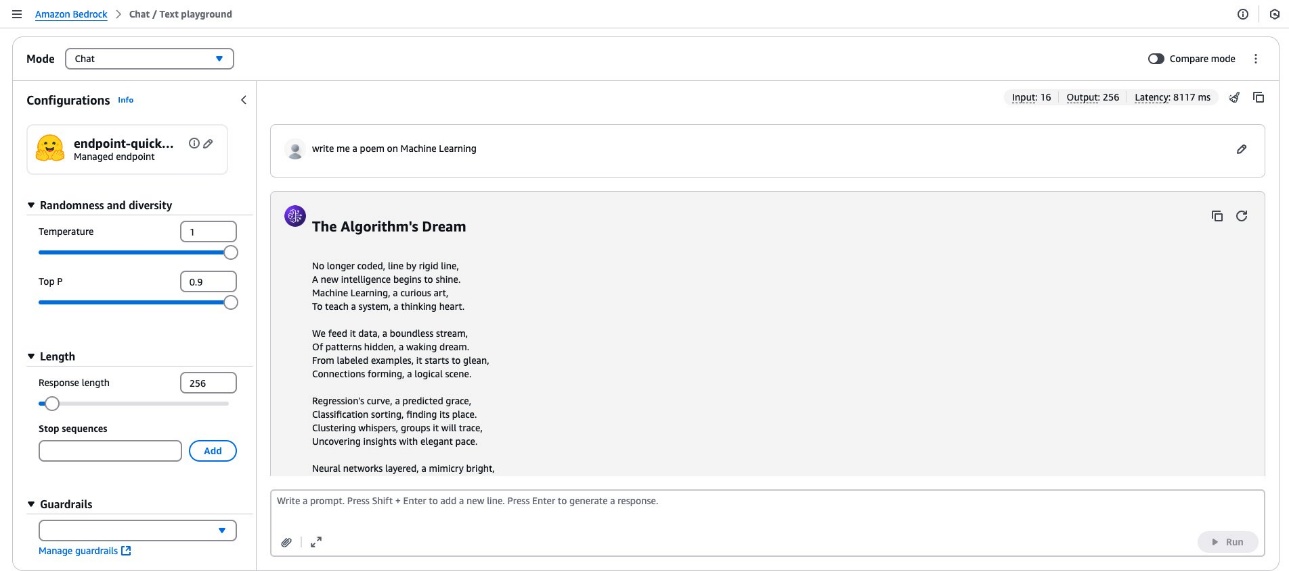Screen dimensions: 1289x571
Task: Regenerate the response with refresh icon
Action: pyautogui.click(x=1242, y=216)
